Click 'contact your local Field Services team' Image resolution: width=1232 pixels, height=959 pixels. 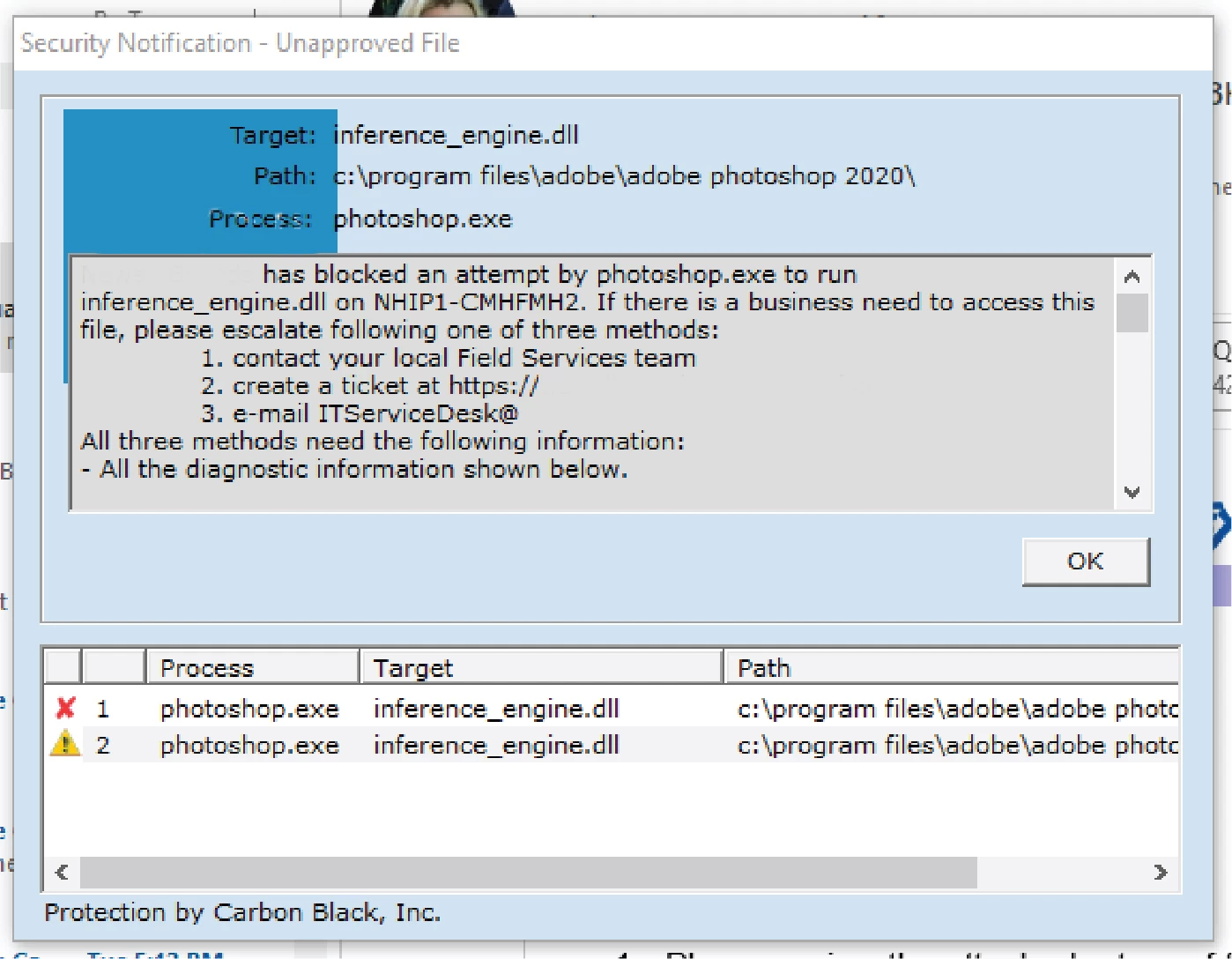449,358
